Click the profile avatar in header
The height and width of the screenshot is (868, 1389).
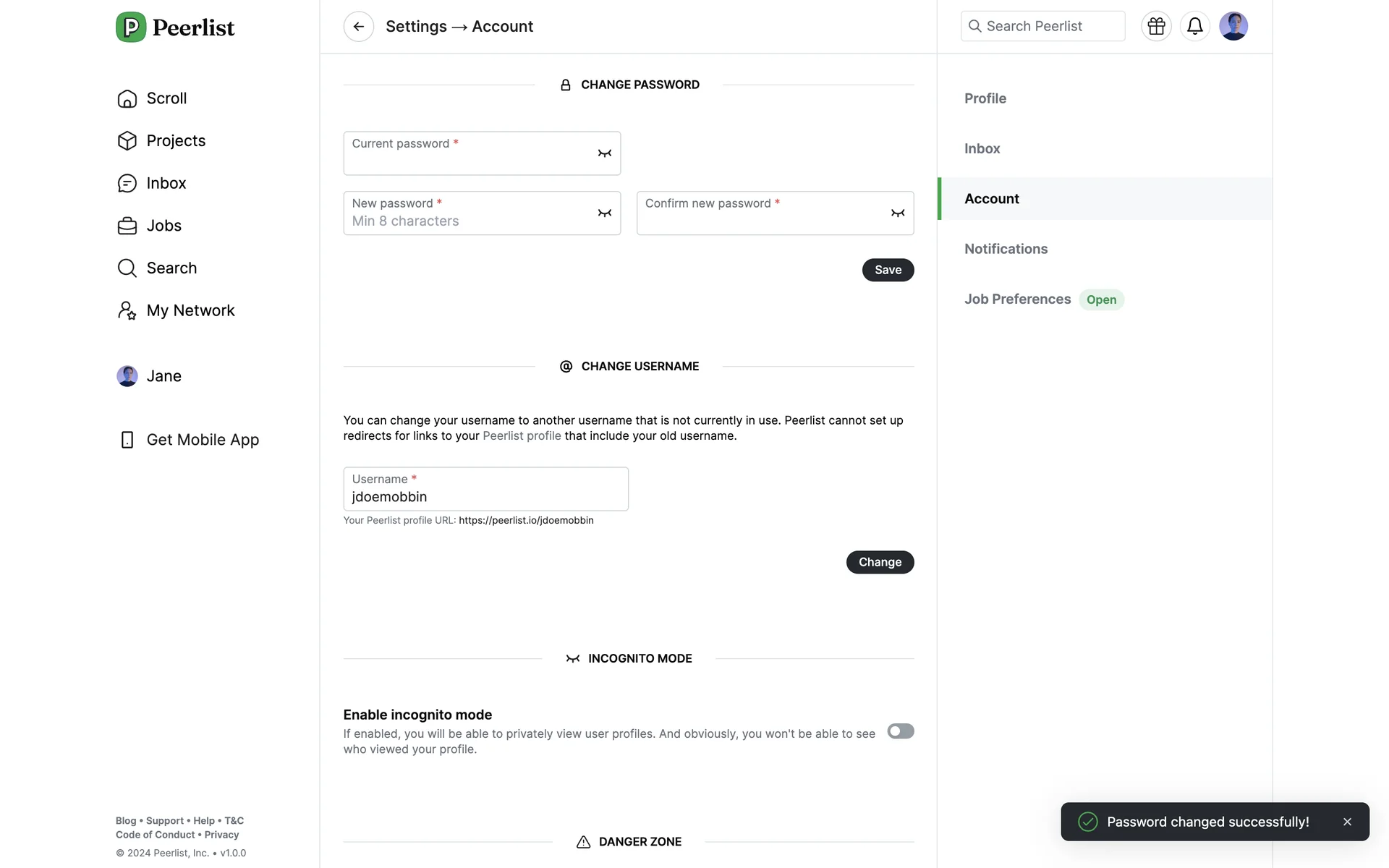(1233, 27)
